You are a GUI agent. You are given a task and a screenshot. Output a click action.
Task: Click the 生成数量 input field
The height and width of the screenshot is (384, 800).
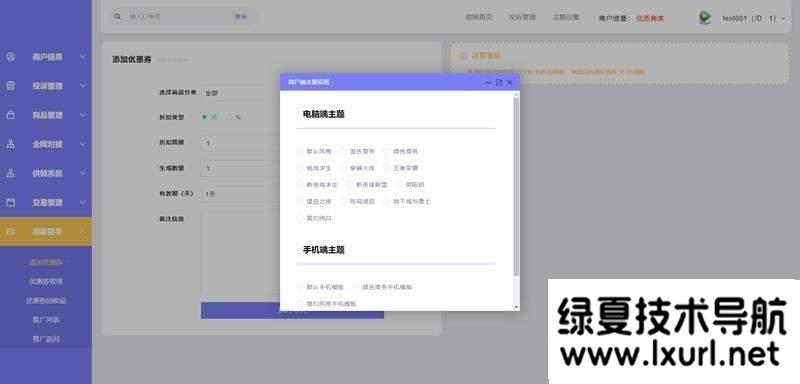[241, 168]
